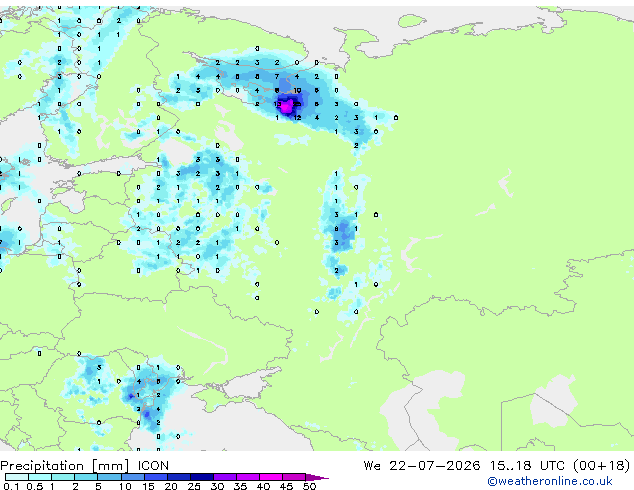Click the '30' legend tick label
The width and height of the screenshot is (634, 490).
coord(217,486)
